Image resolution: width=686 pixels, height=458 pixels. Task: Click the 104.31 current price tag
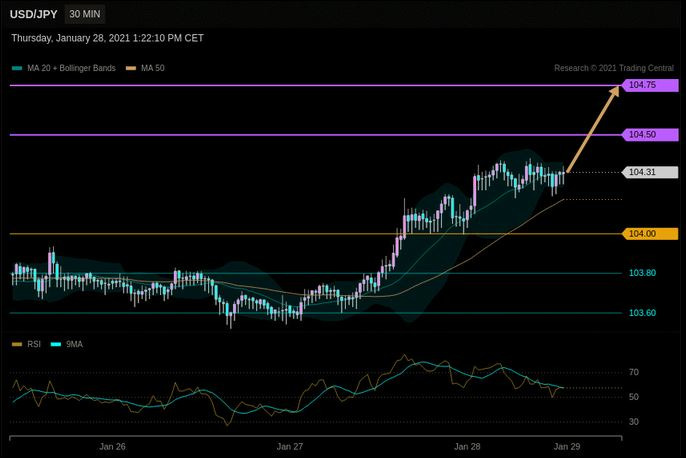pyautogui.click(x=650, y=172)
